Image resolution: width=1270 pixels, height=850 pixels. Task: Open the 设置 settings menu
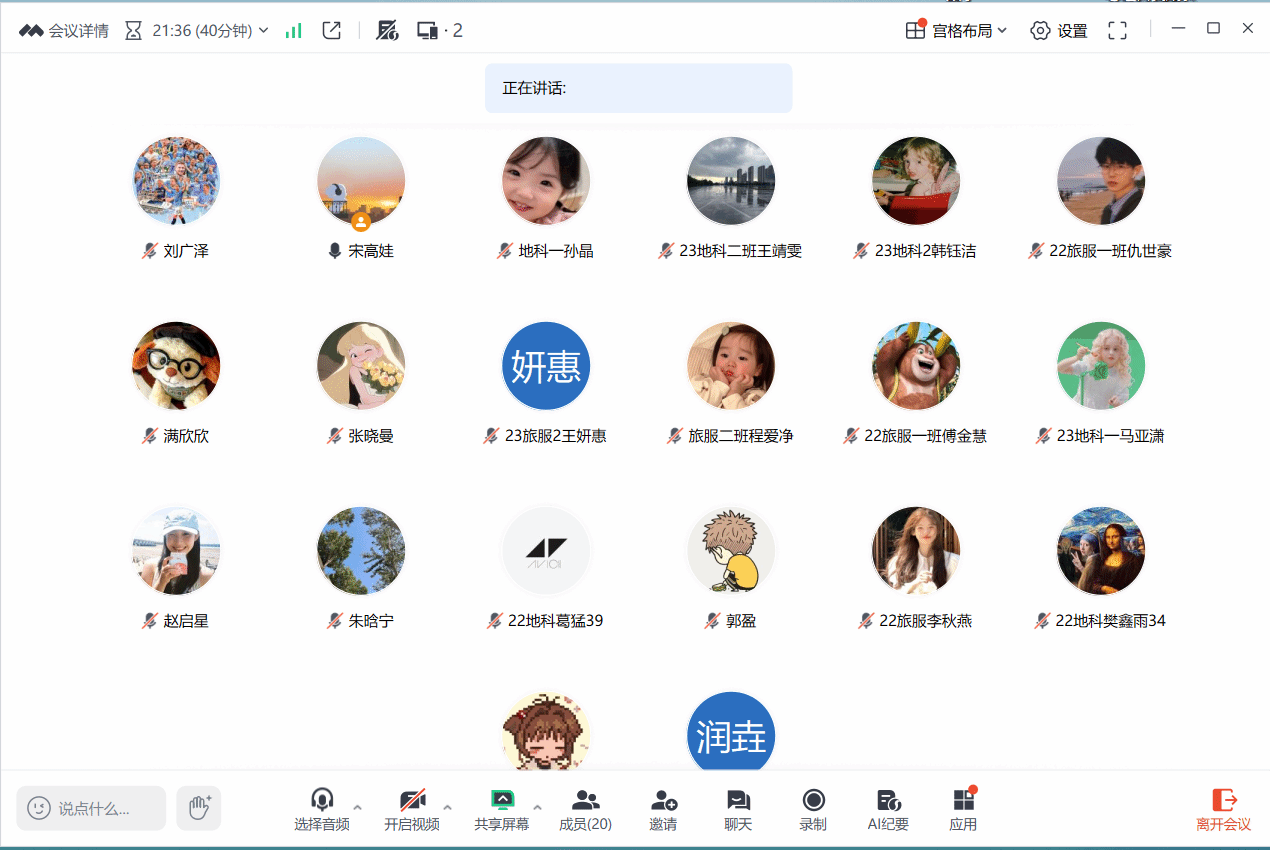click(1059, 31)
